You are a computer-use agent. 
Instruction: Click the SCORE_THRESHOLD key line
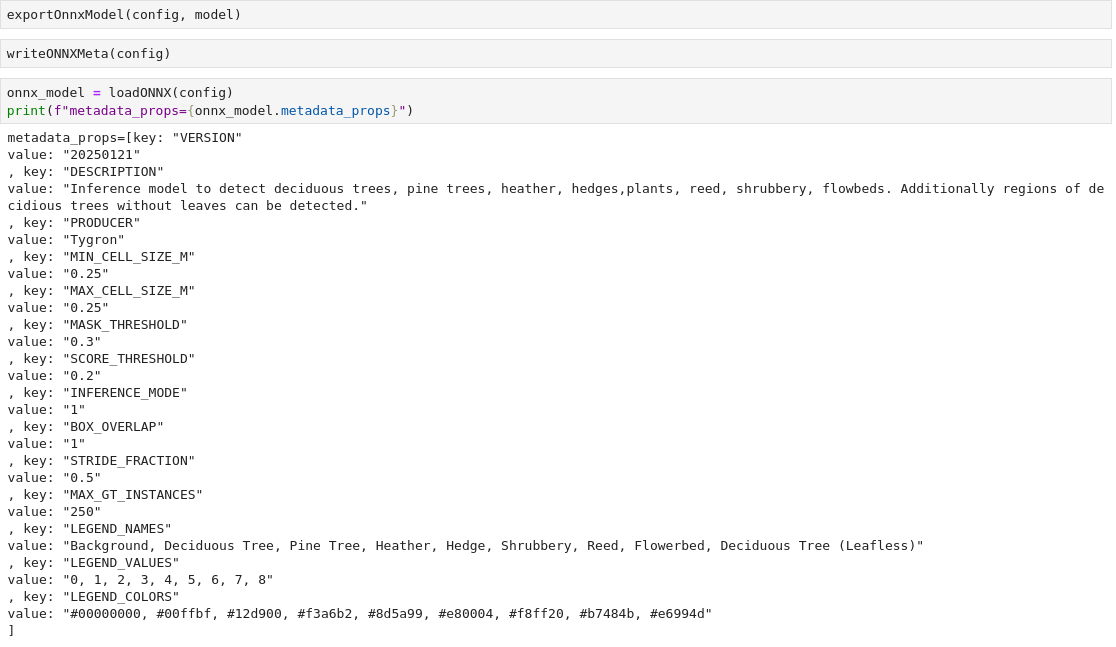(x=128, y=359)
